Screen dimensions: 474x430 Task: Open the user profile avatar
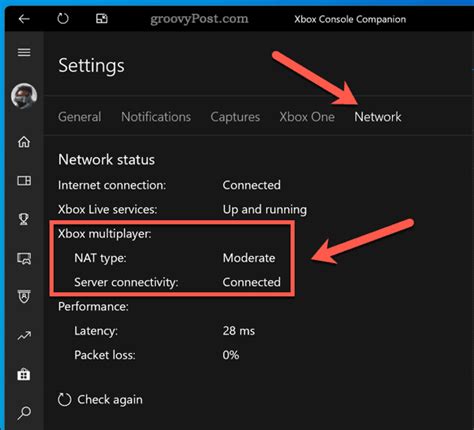tap(24, 96)
